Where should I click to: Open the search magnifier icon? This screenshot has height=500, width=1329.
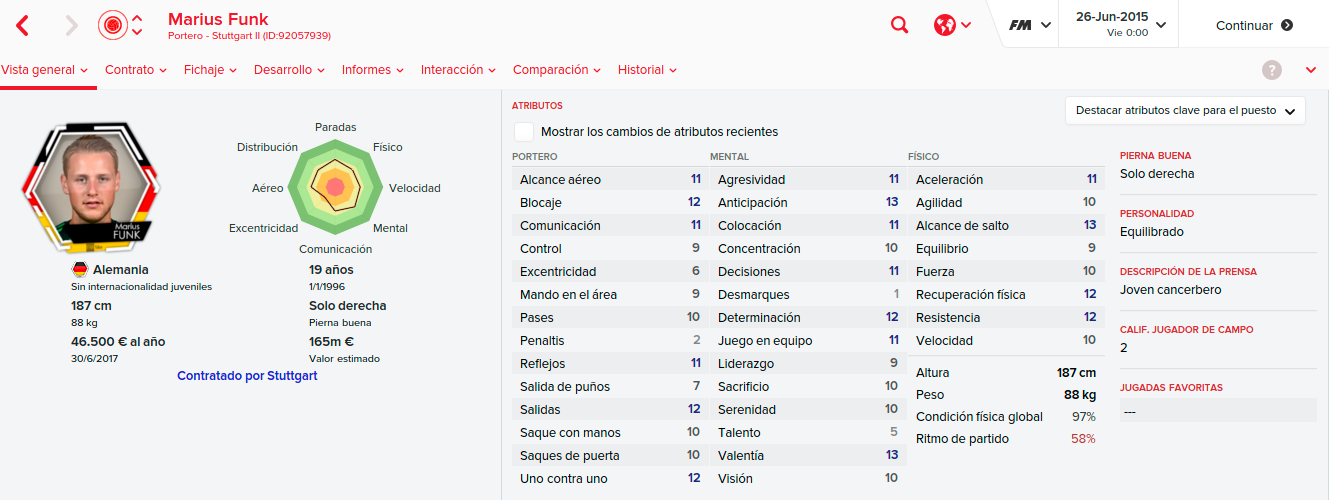899,26
